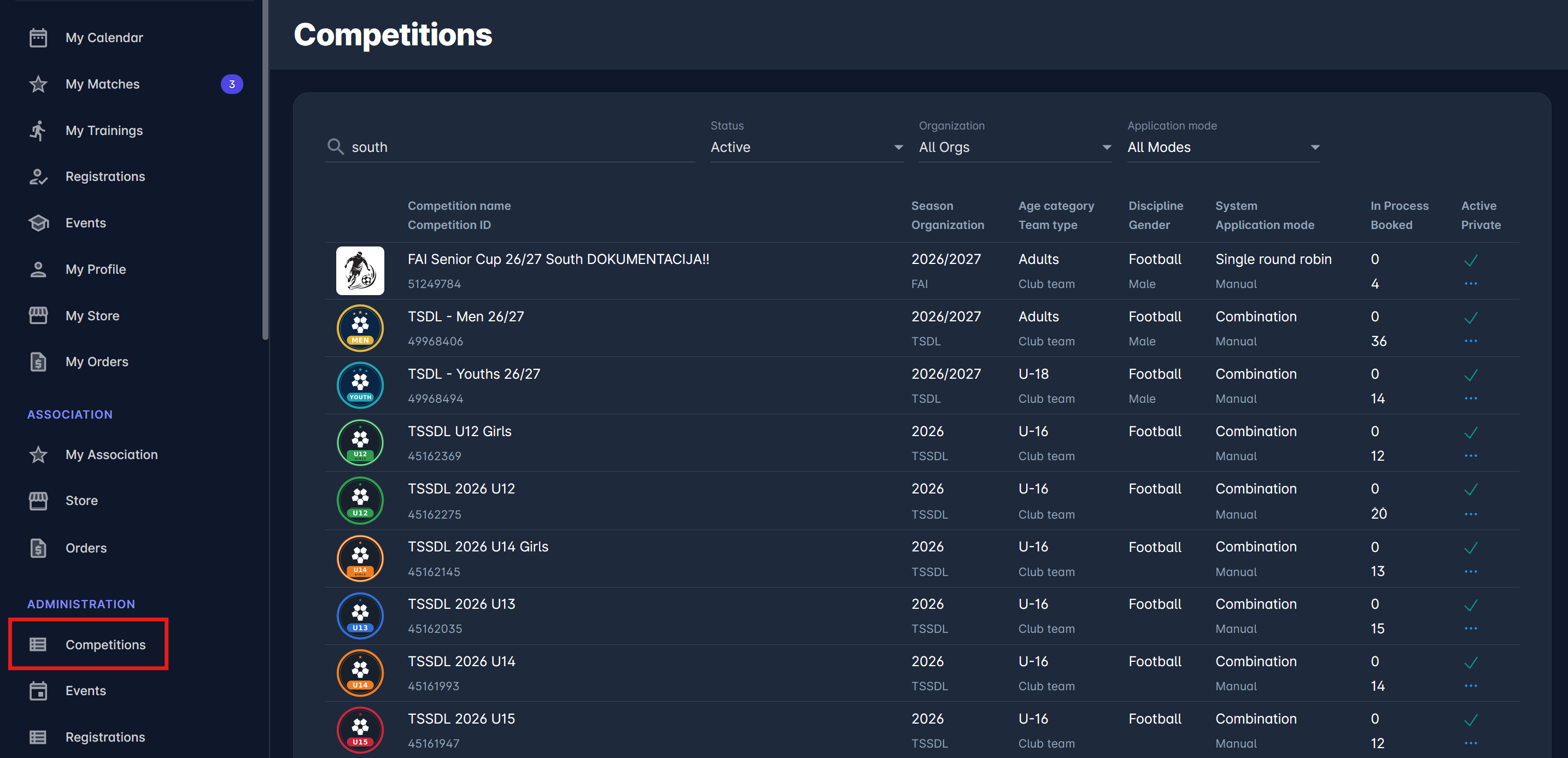
Task: Click the 3 unread badge on My Matches
Action: (232, 84)
